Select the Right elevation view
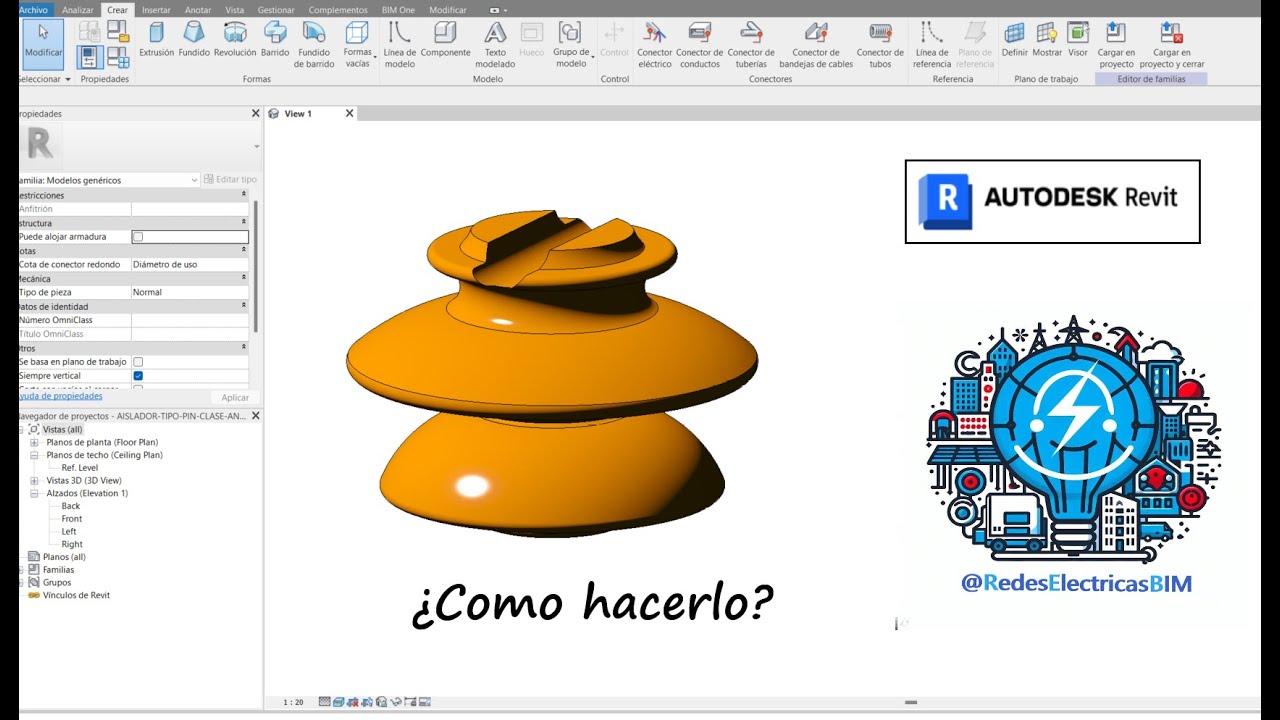 72,545
